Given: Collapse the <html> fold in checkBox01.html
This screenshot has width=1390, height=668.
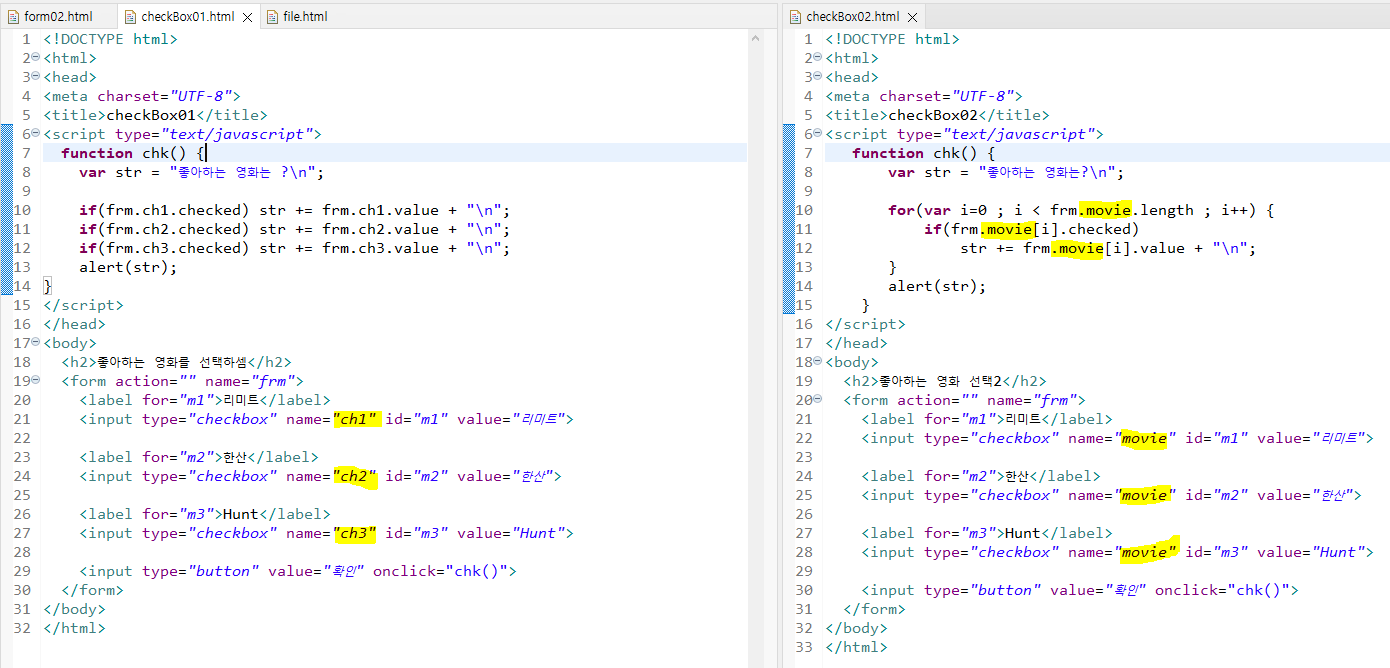Looking at the screenshot, I should (x=35, y=58).
